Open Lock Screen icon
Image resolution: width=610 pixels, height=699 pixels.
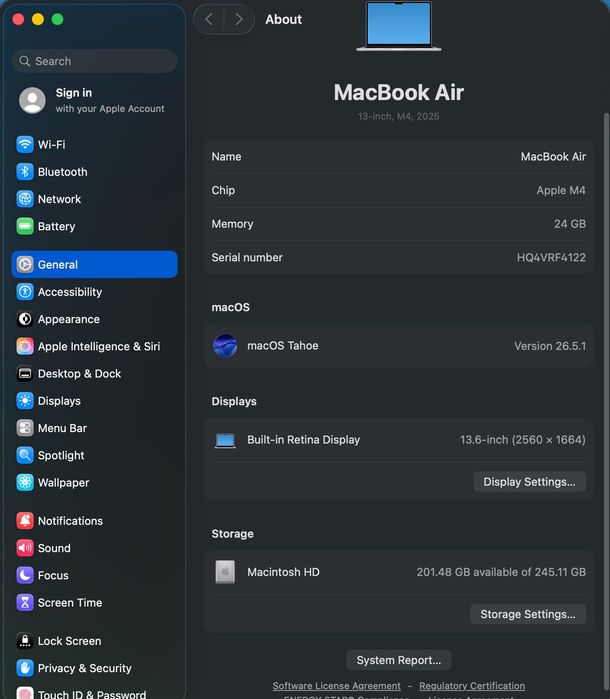click(x=25, y=641)
